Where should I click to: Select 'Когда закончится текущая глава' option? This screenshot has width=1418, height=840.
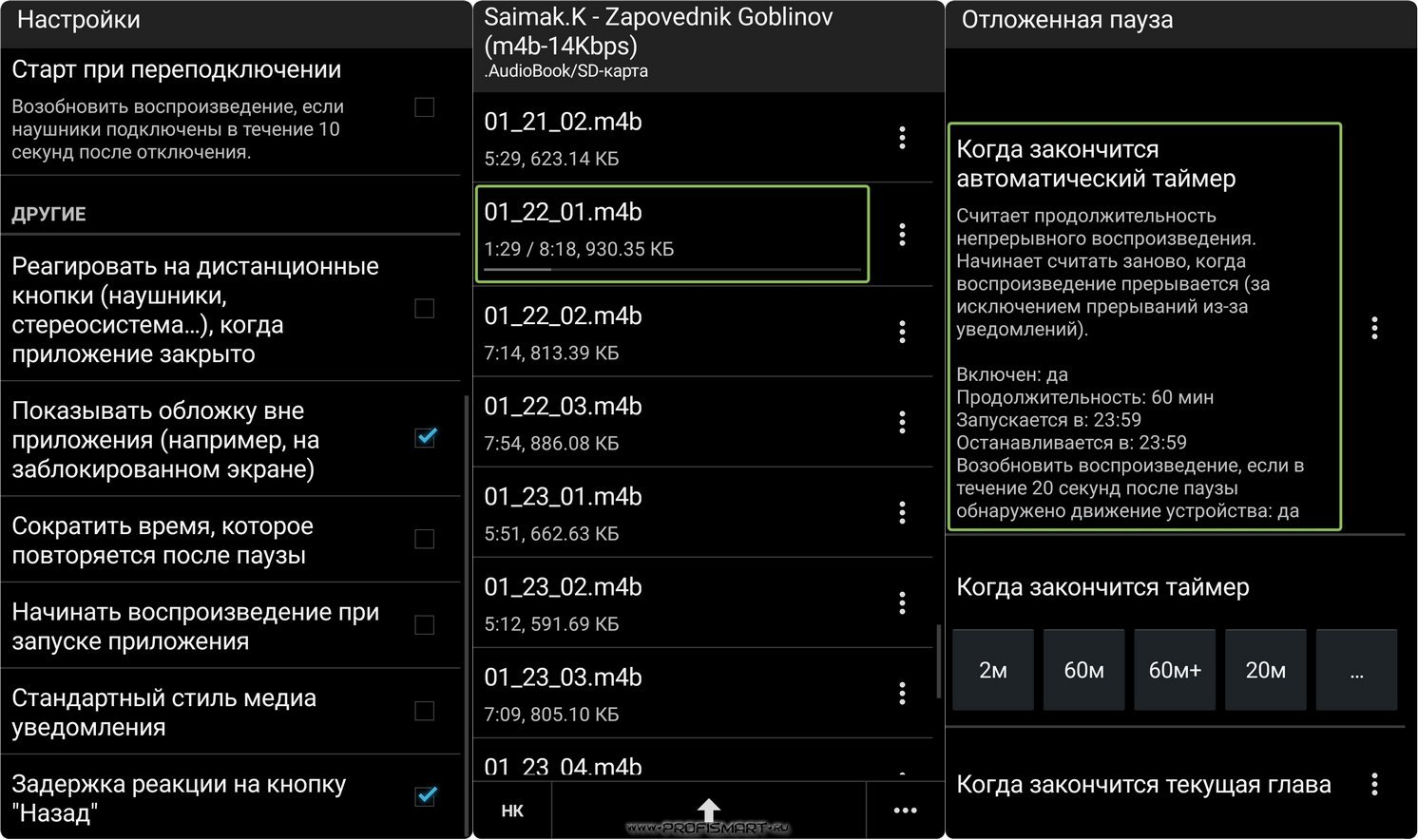(1143, 785)
